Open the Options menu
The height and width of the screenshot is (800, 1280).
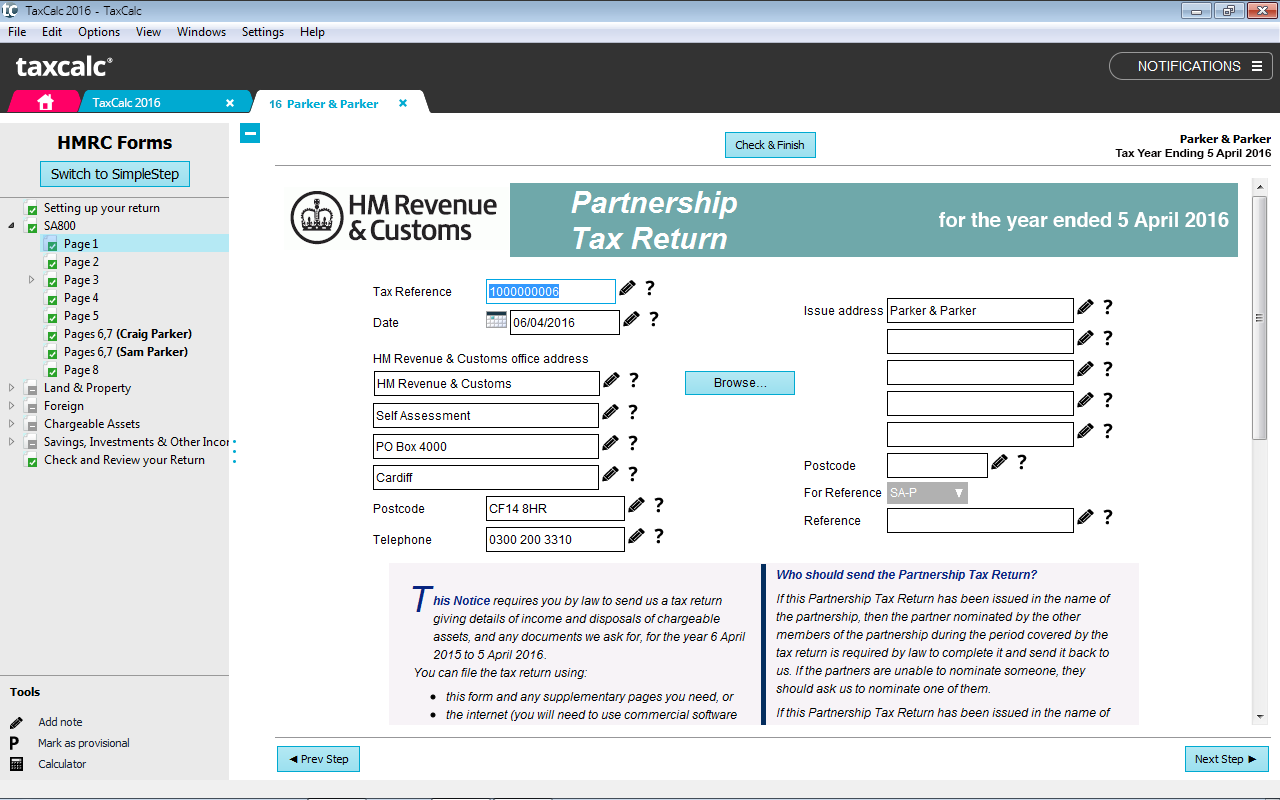(x=99, y=32)
